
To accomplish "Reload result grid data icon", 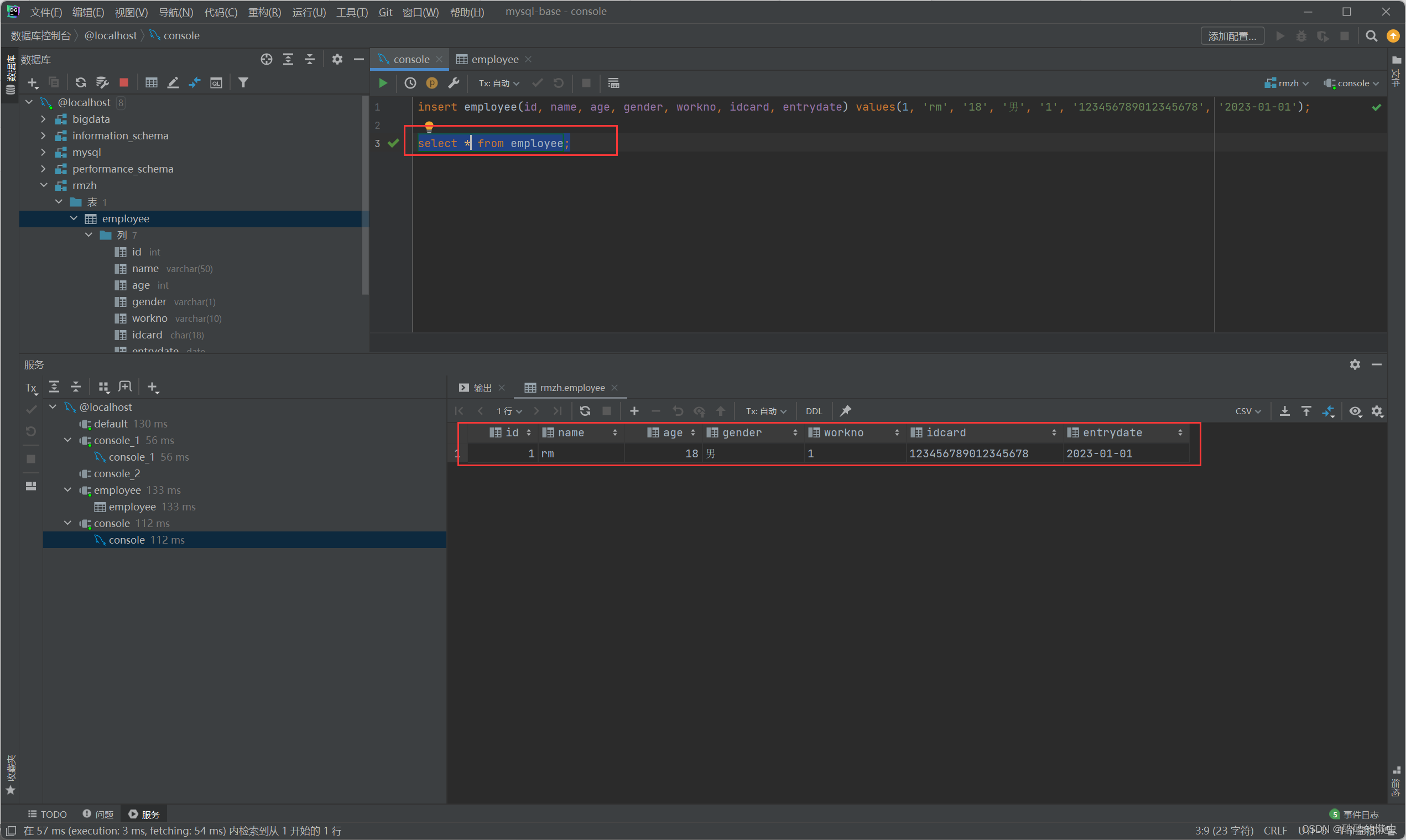I will 585,411.
